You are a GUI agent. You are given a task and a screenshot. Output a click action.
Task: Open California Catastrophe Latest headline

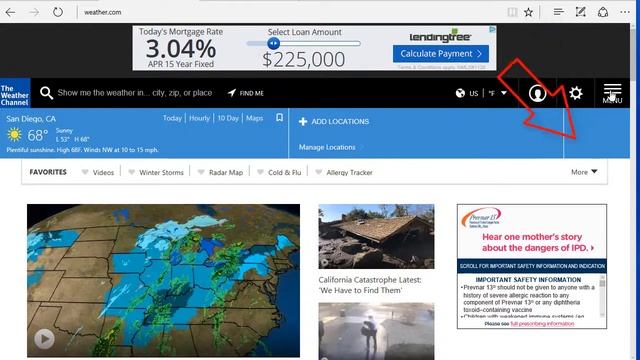pos(370,285)
